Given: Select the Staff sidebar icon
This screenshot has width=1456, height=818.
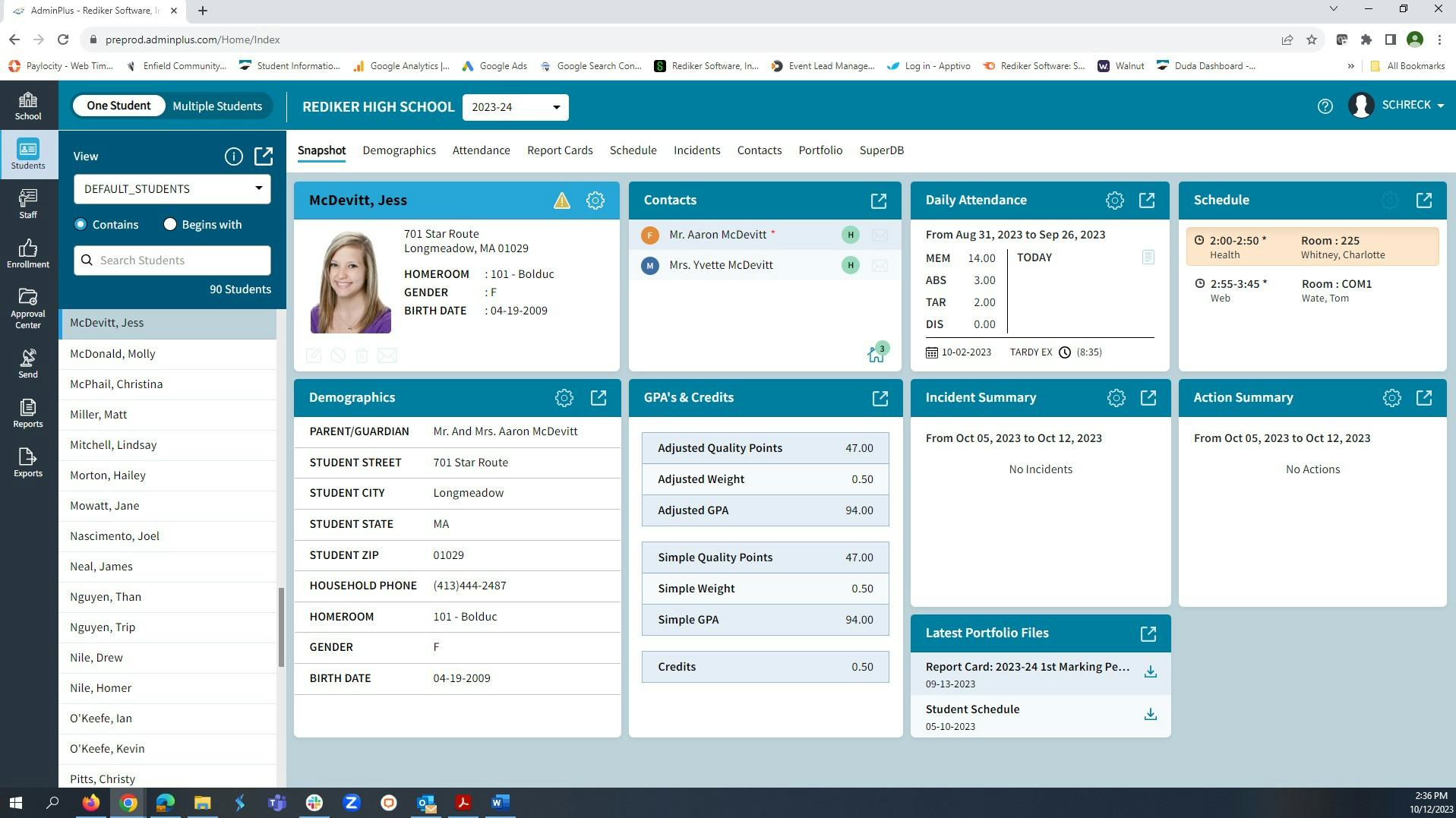Looking at the screenshot, I should 27,204.
